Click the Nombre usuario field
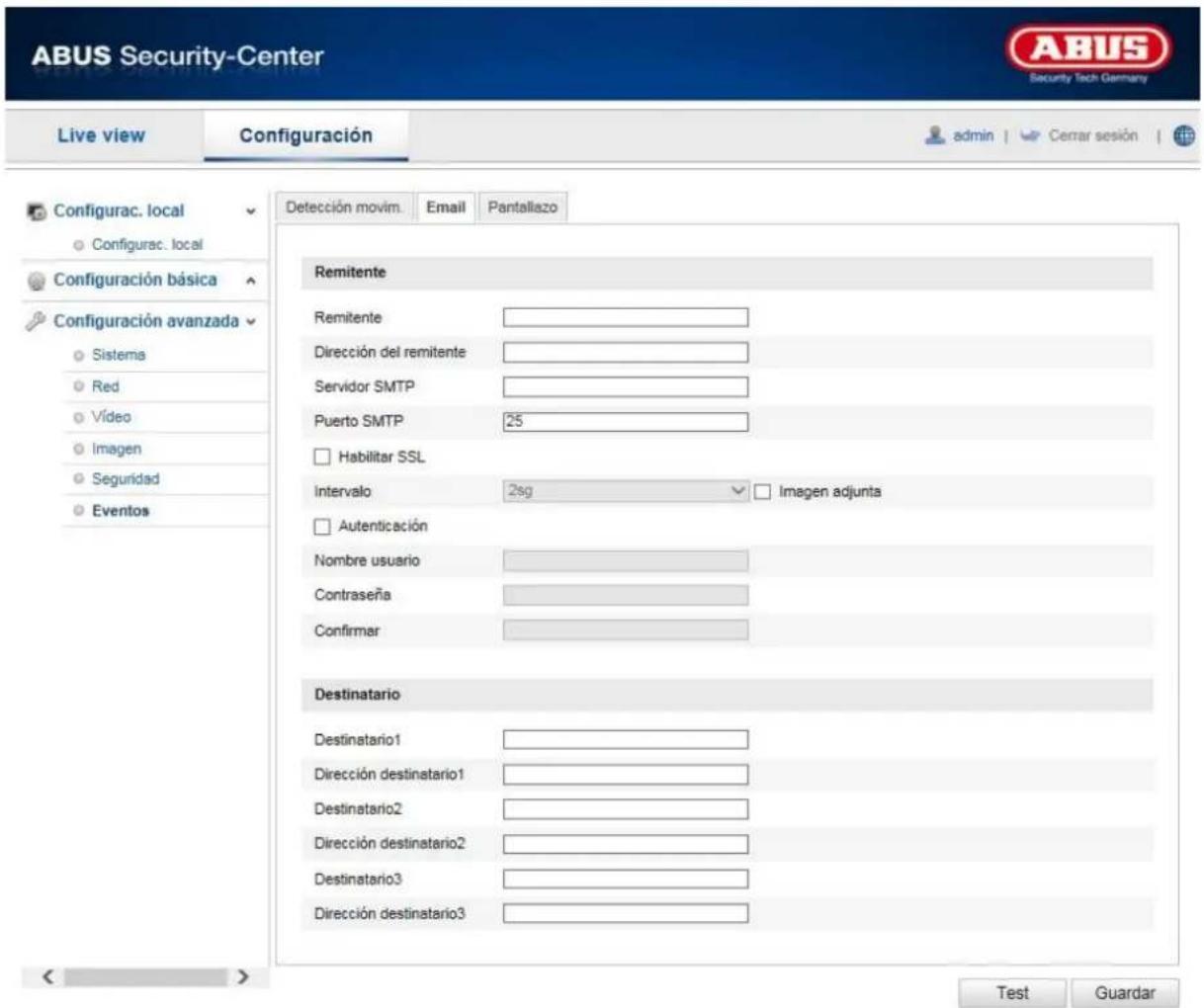The height and width of the screenshot is (1008, 1204). tap(626, 560)
